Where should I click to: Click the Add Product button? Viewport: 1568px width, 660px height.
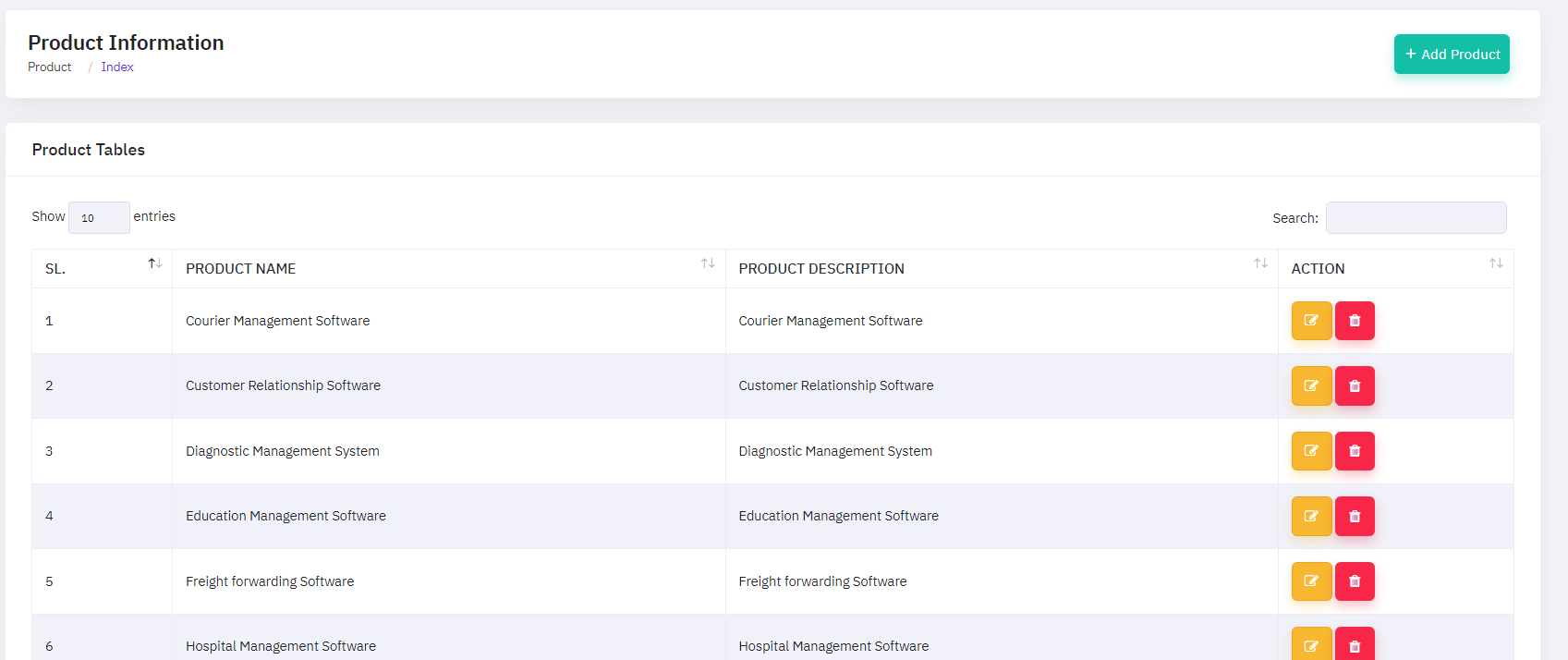1452,55
